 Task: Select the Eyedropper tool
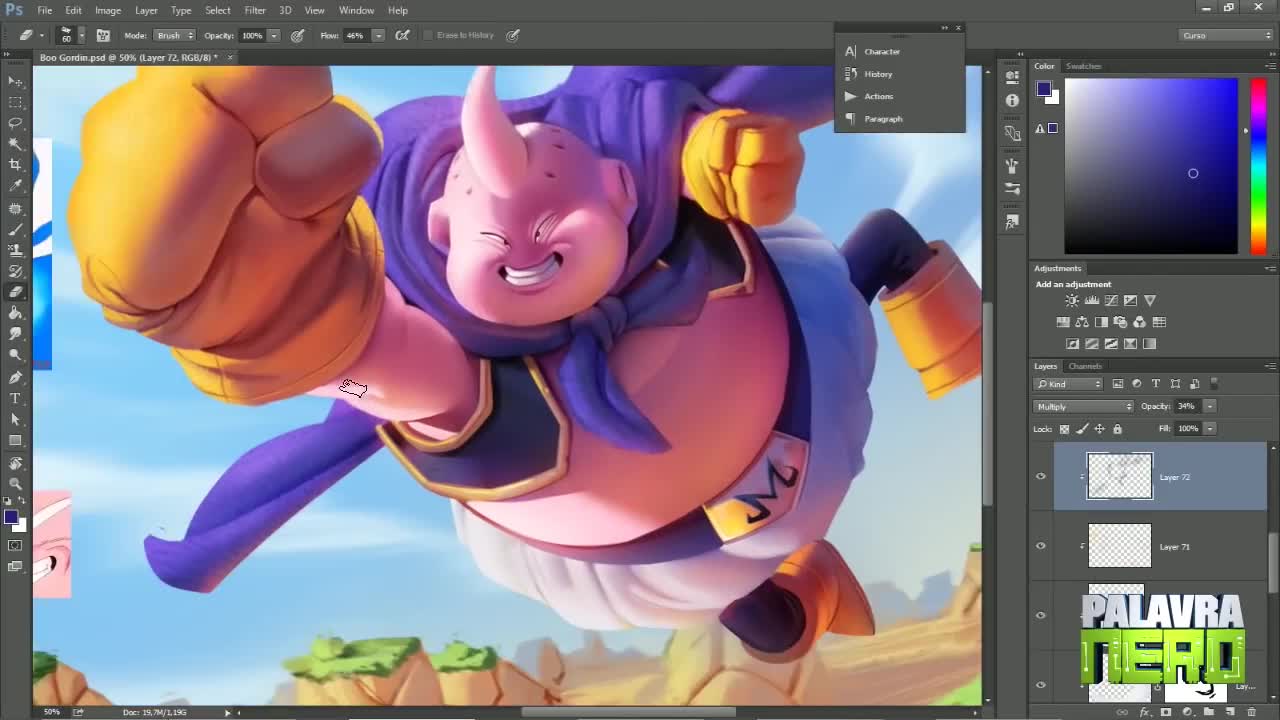point(15,186)
